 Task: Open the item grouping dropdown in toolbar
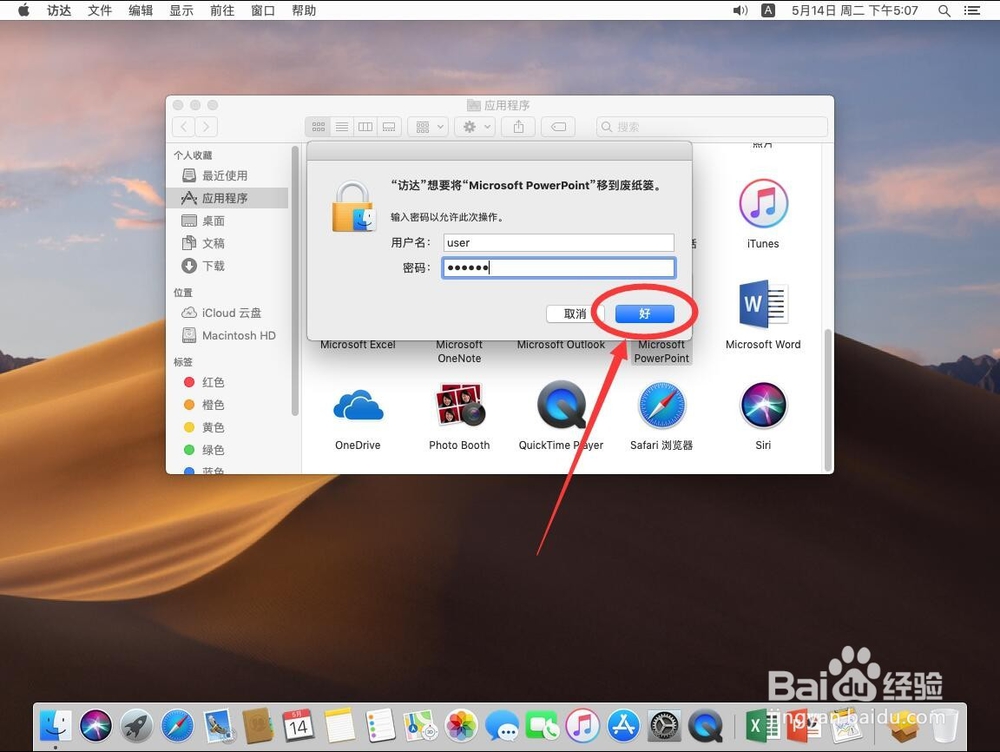click(x=429, y=127)
